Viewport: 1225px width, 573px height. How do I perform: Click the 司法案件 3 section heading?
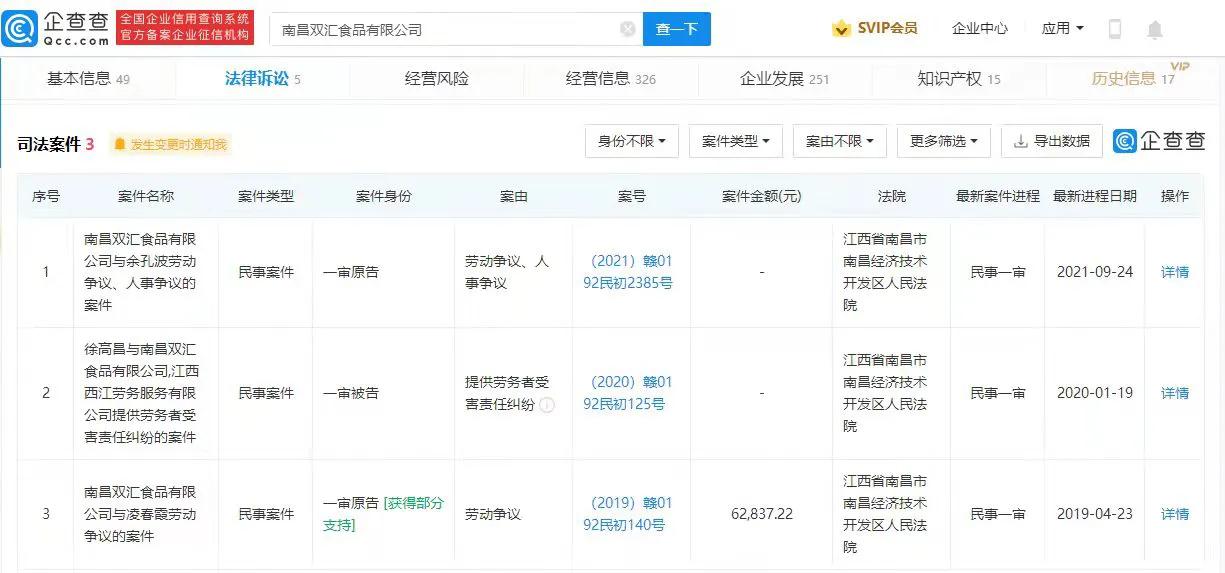tap(56, 144)
